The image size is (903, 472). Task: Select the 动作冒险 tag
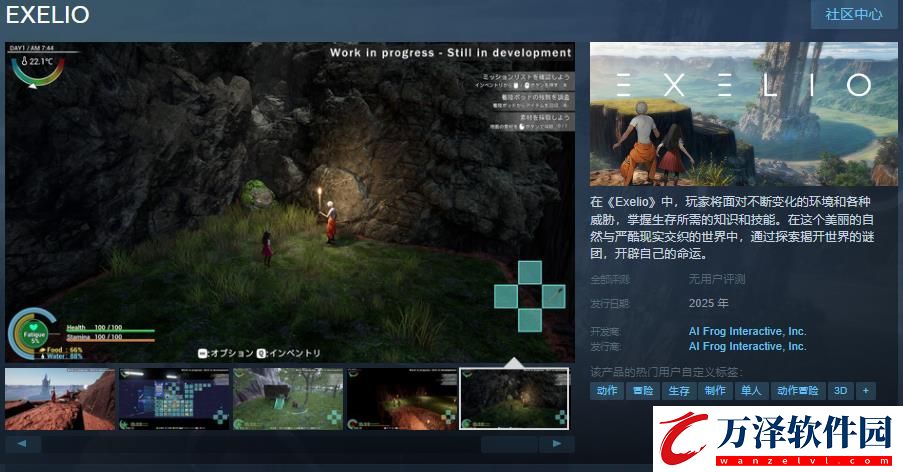pyautogui.click(x=798, y=390)
